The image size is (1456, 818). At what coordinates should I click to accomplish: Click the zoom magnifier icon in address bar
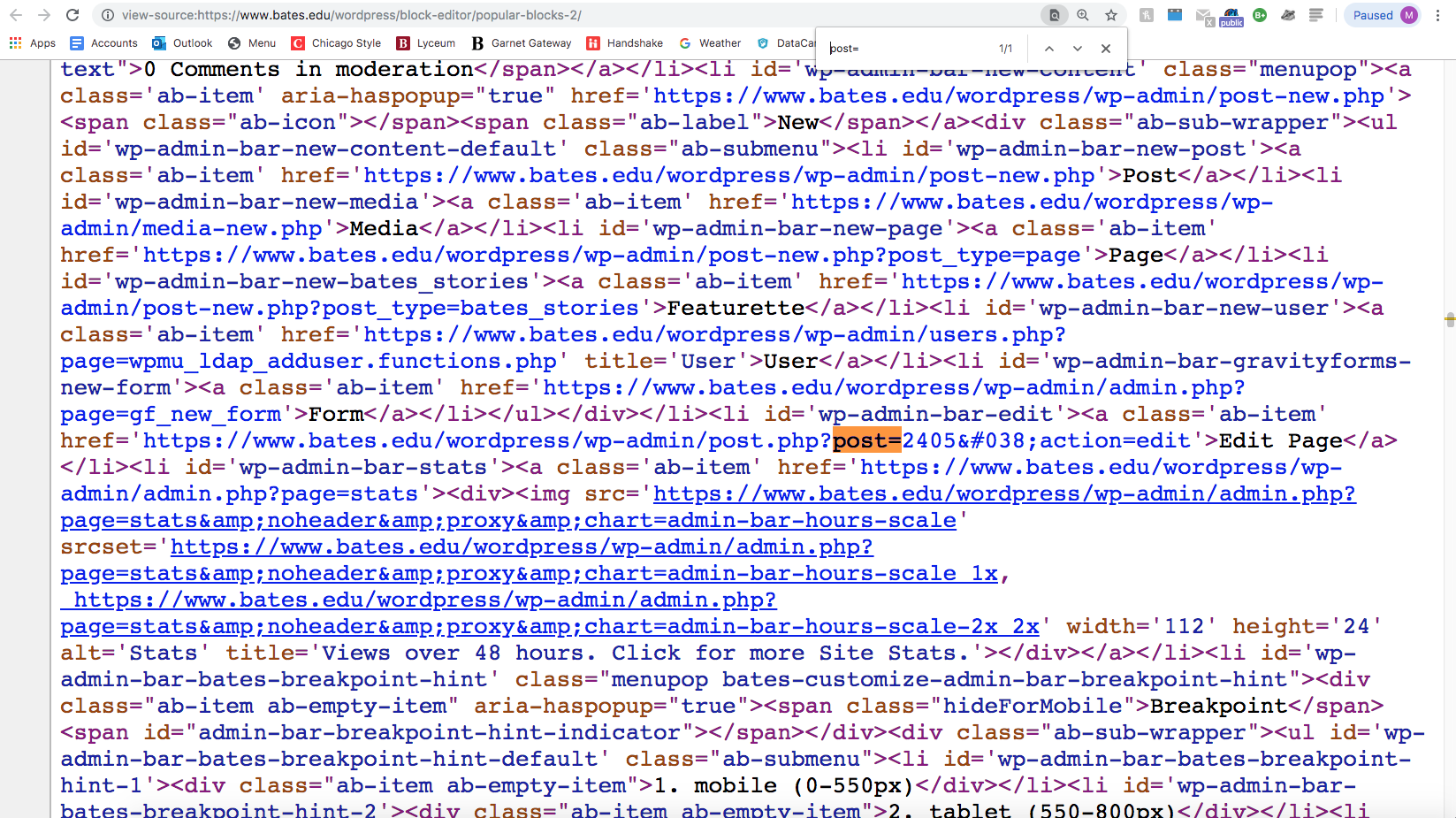1083,15
